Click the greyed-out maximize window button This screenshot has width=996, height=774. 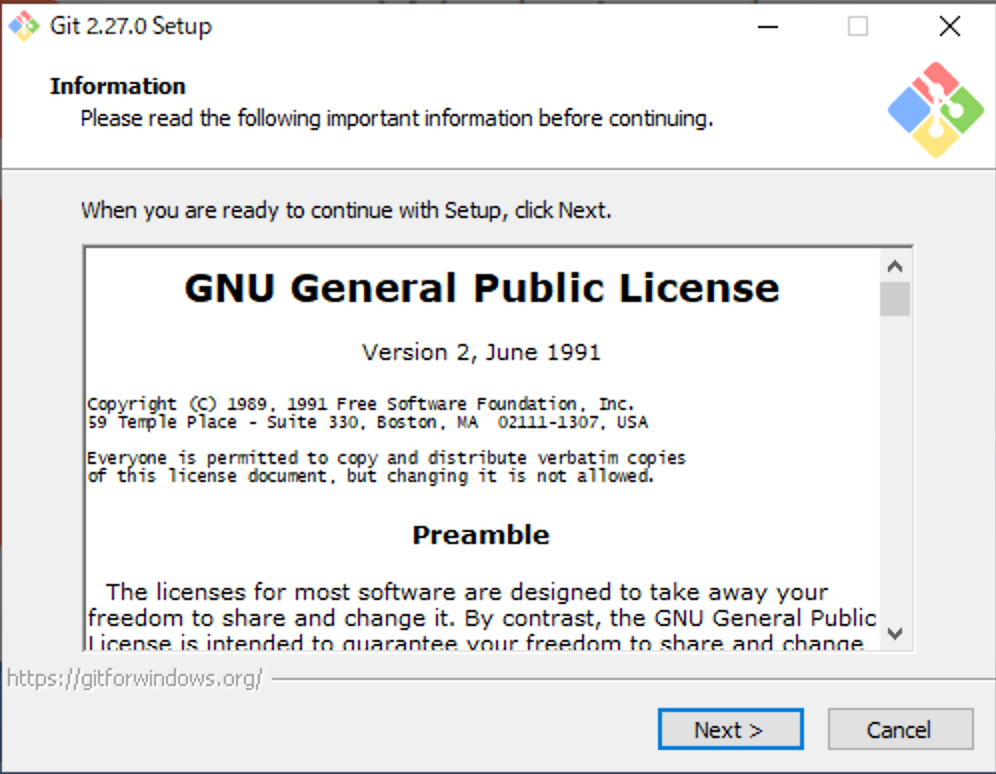point(858,27)
